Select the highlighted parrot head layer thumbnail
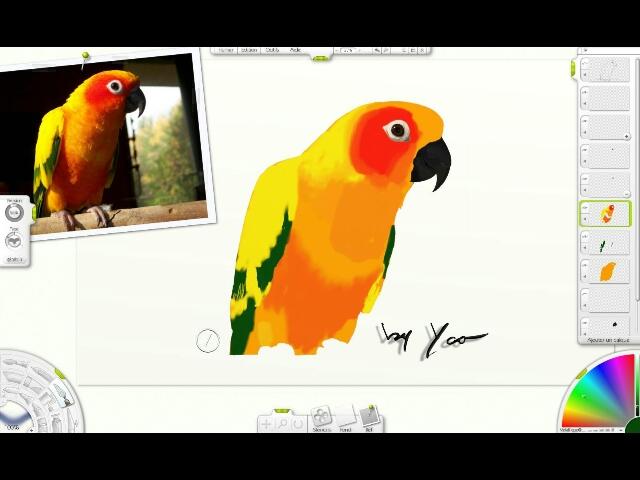640x480 pixels. 610,213
